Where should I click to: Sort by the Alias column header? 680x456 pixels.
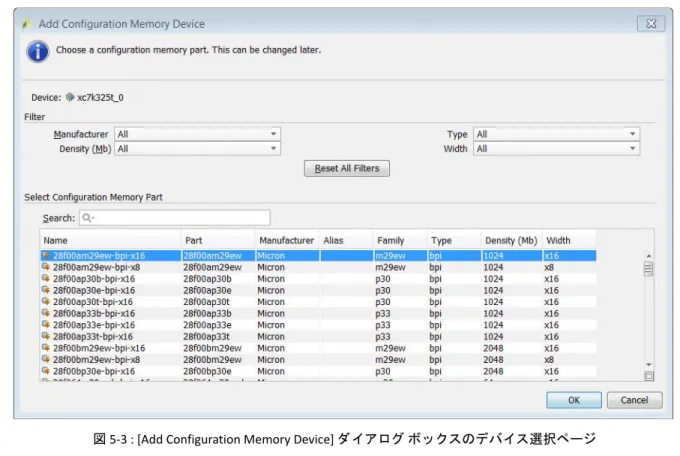[x=346, y=240]
